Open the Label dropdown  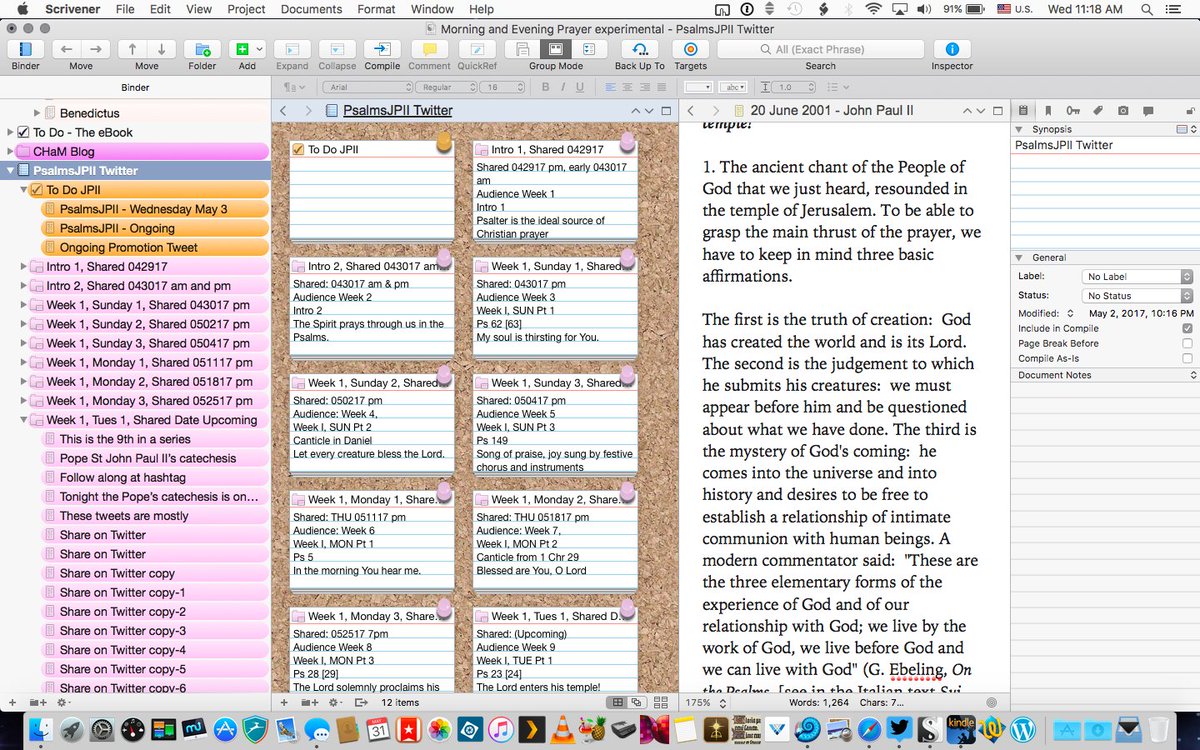click(x=1138, y=276)
